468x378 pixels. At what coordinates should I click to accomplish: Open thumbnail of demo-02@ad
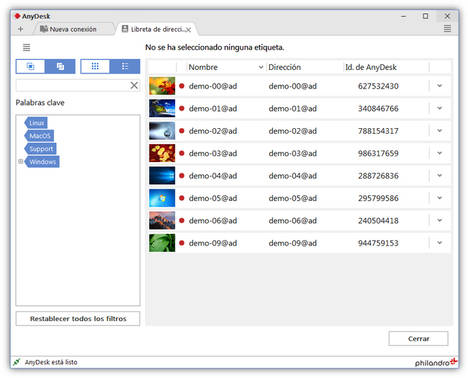(x=162, y=130)
